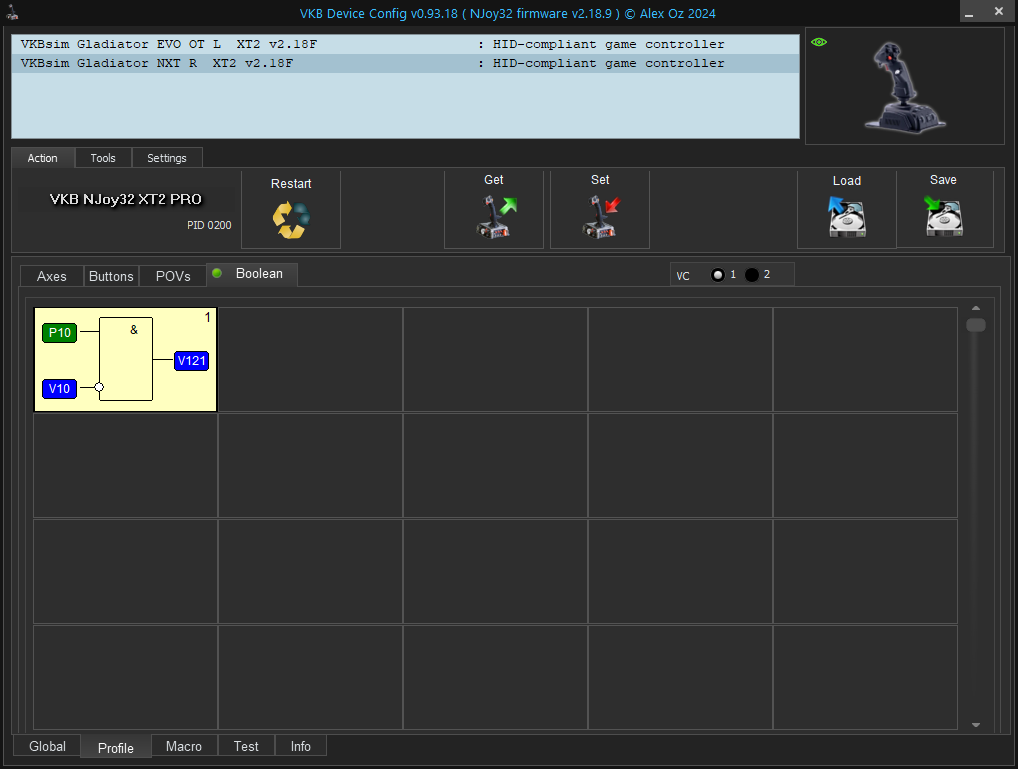Minimize the VKB Device Config window
Screen dimensions: 1018x769
tap(969, 12)
